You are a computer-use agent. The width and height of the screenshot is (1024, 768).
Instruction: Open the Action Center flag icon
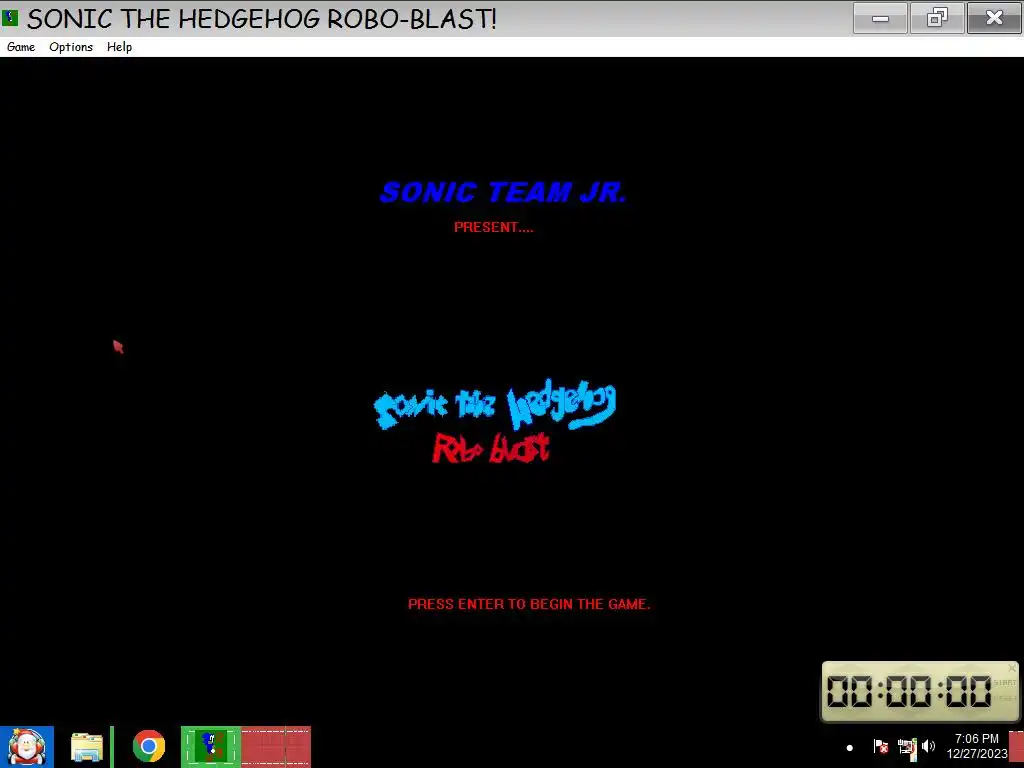tap(880, 746)
